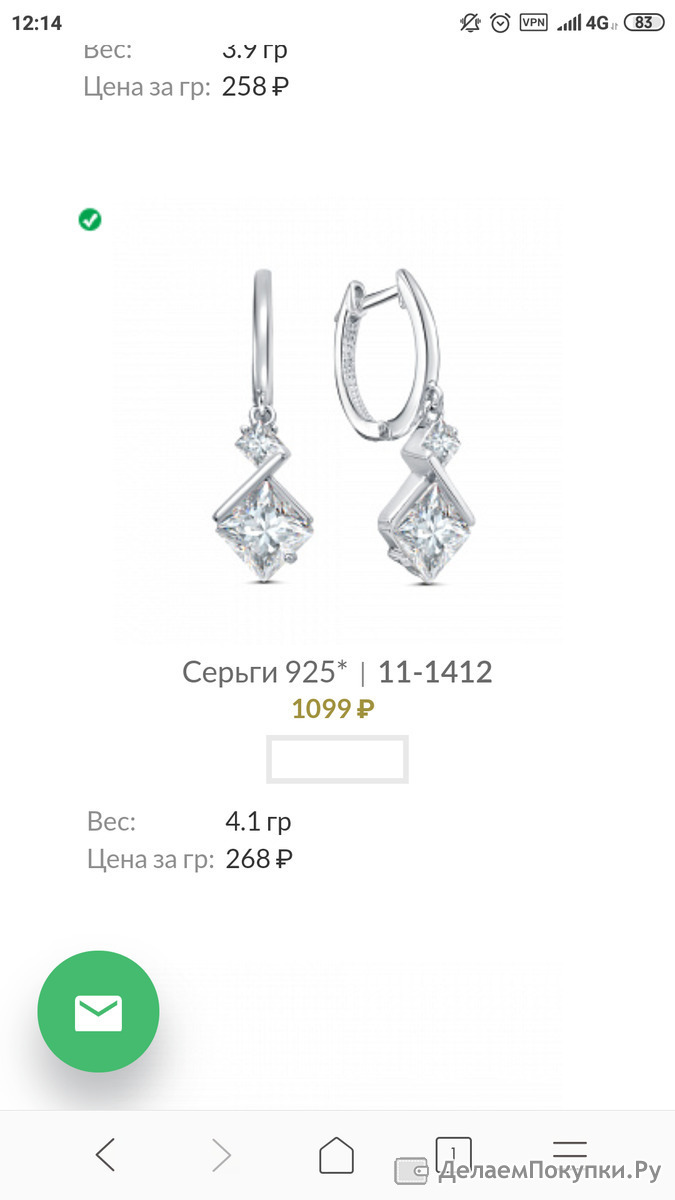Click the empty button box below price
Screen dimensions: 675x1200
337,759
